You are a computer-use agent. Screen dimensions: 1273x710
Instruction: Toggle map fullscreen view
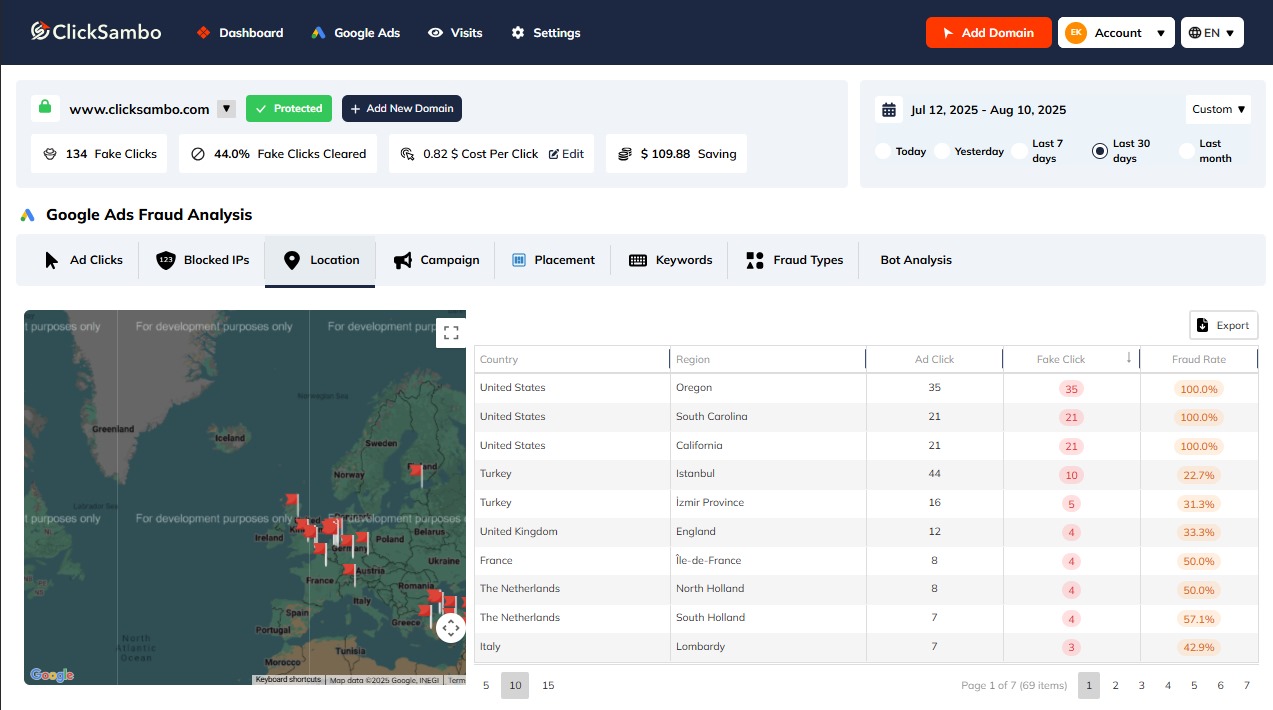point(450,333)
